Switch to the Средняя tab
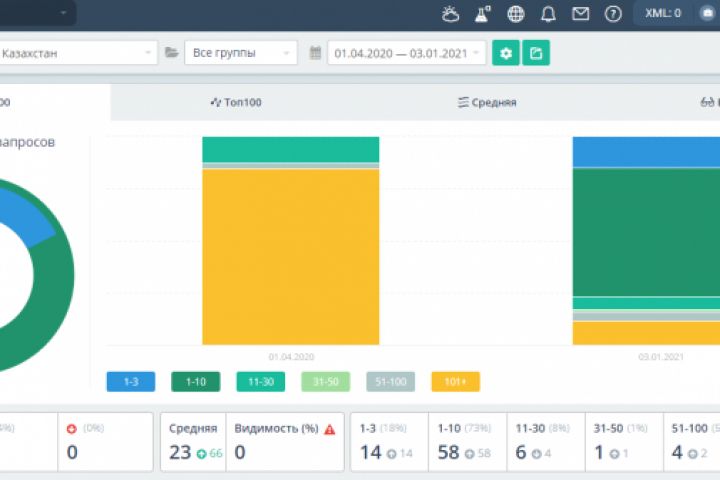Screen dimensions: 720x480 point(487,102)
